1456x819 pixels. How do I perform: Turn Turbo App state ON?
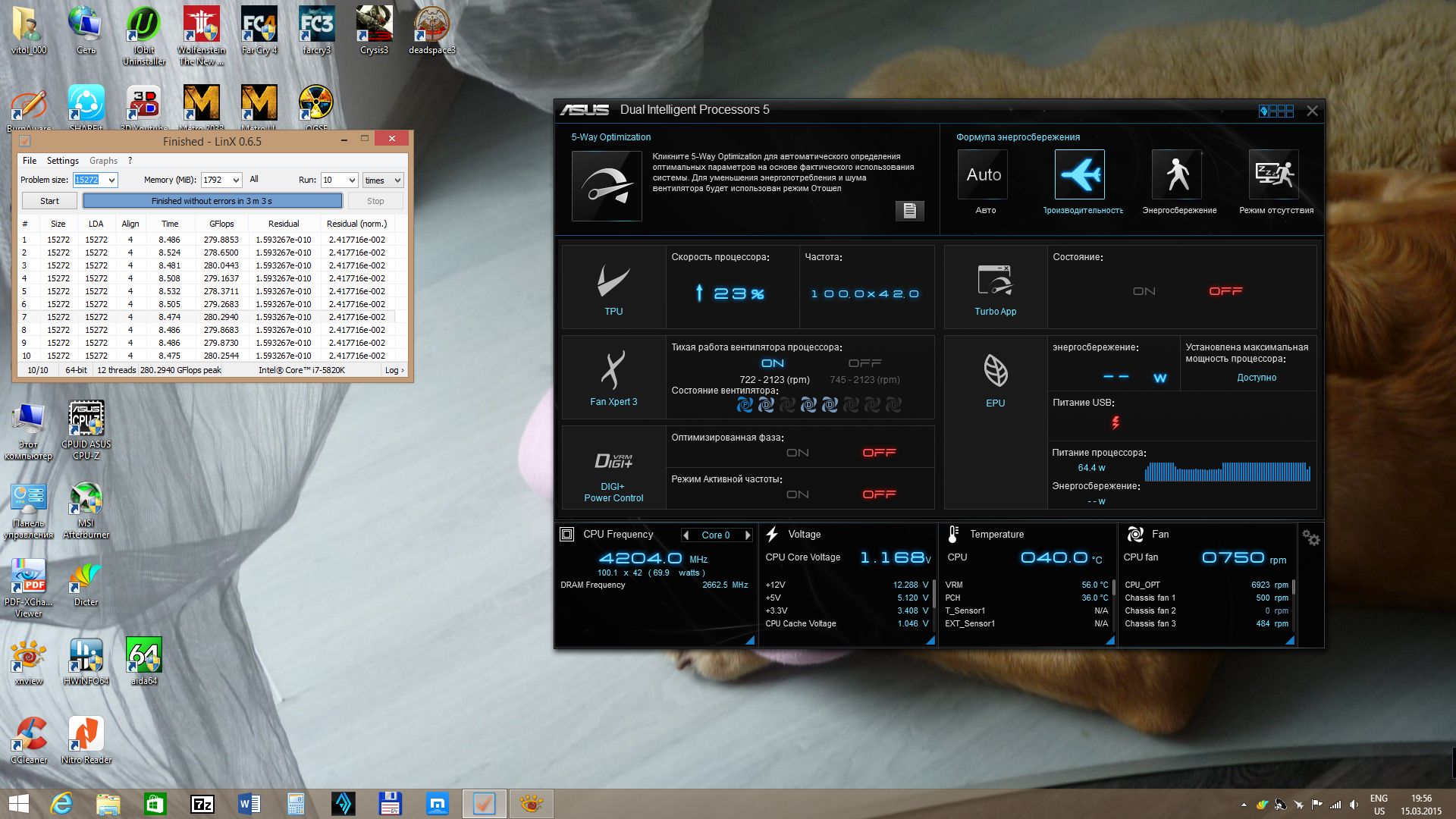click(1144, 291)
